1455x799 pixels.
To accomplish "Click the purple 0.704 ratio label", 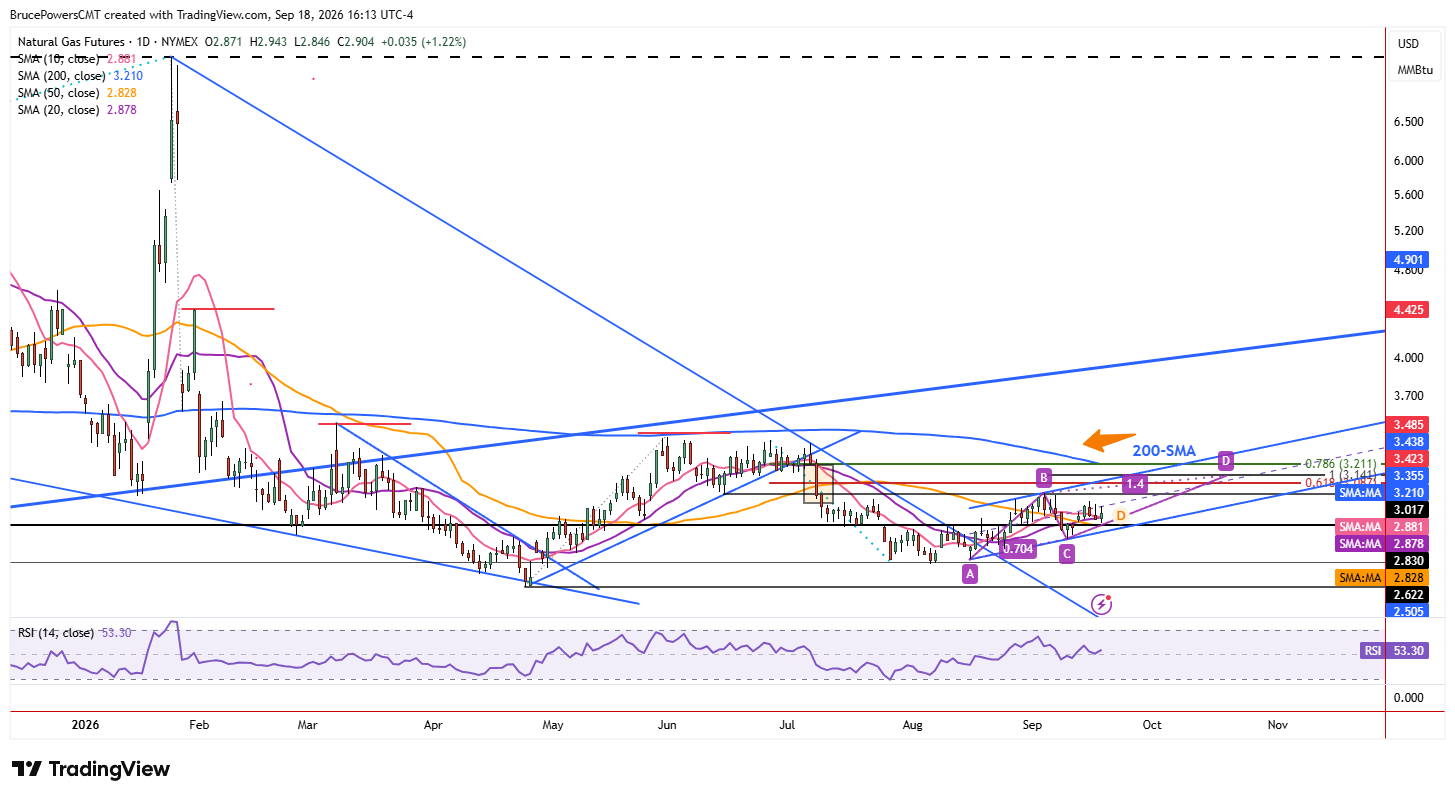I will (x=1018, y=548).
